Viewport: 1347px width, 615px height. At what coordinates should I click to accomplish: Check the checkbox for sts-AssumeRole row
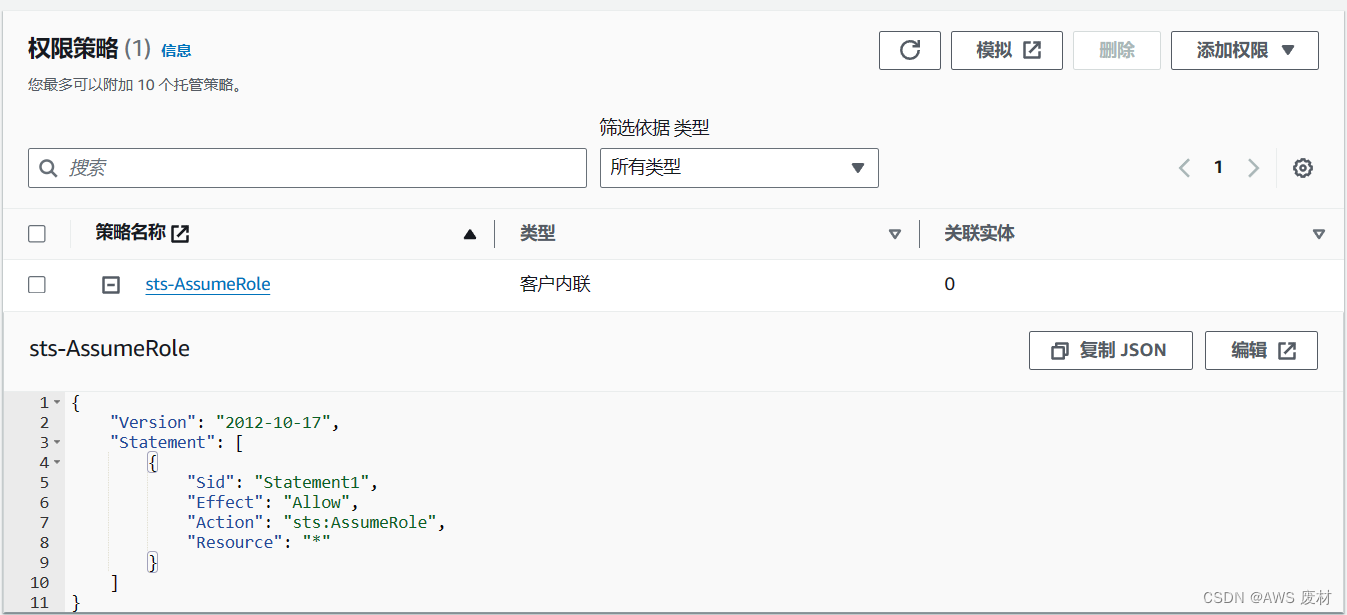(x=37, y=284)
